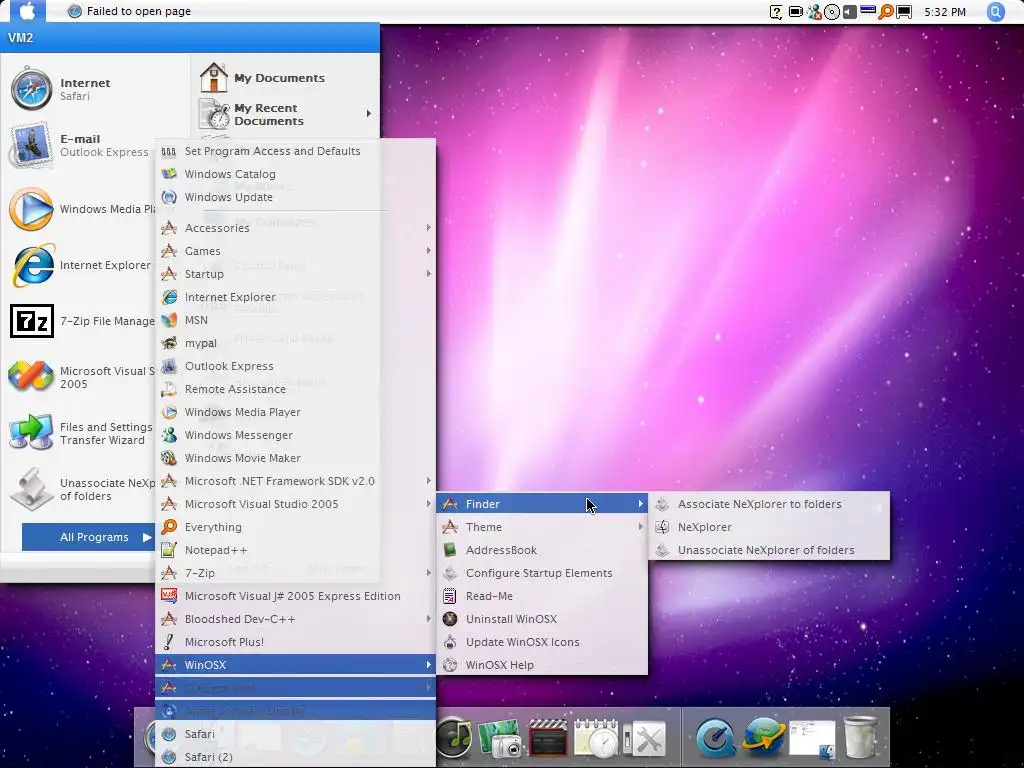1024x768 pixels.
Task: Select the highlighted Finder submenu item
Action: (x=542, y=504)
